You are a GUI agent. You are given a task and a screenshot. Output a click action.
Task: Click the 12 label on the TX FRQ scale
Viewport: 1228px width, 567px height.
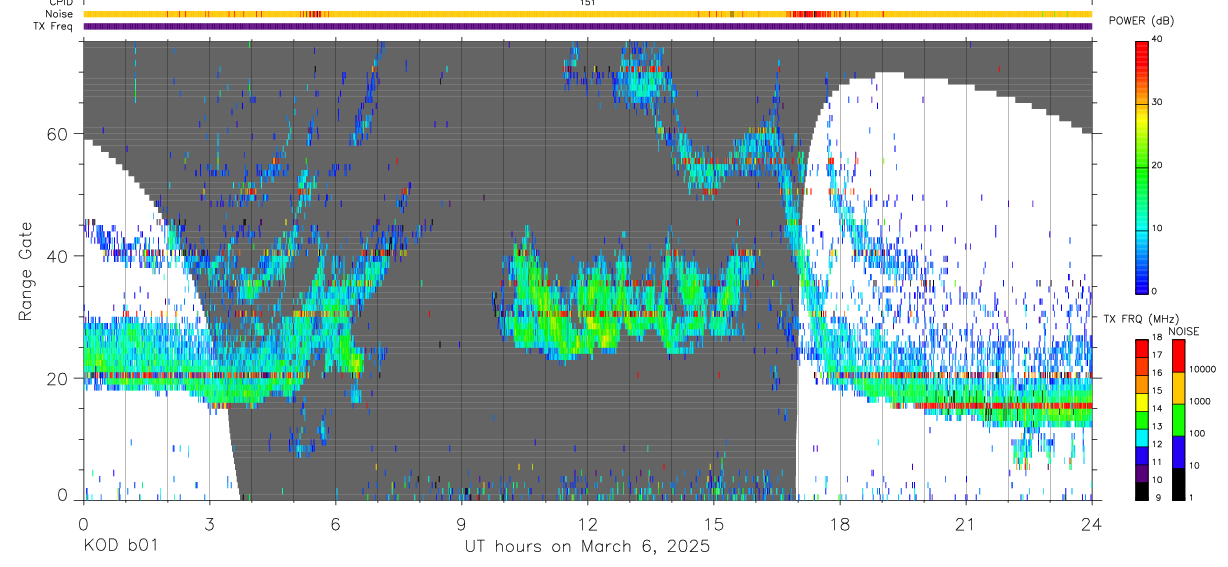tap(1158, 444)
